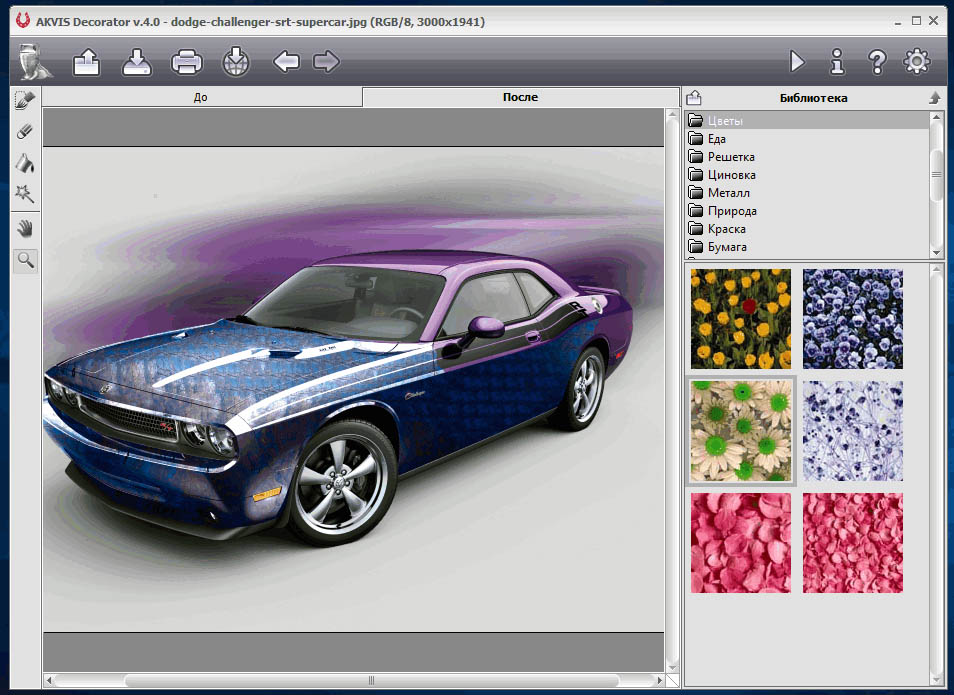This screenshot has height=695, width=954.
Task: Open the Природа texture folder
Action: coord(808,211)
